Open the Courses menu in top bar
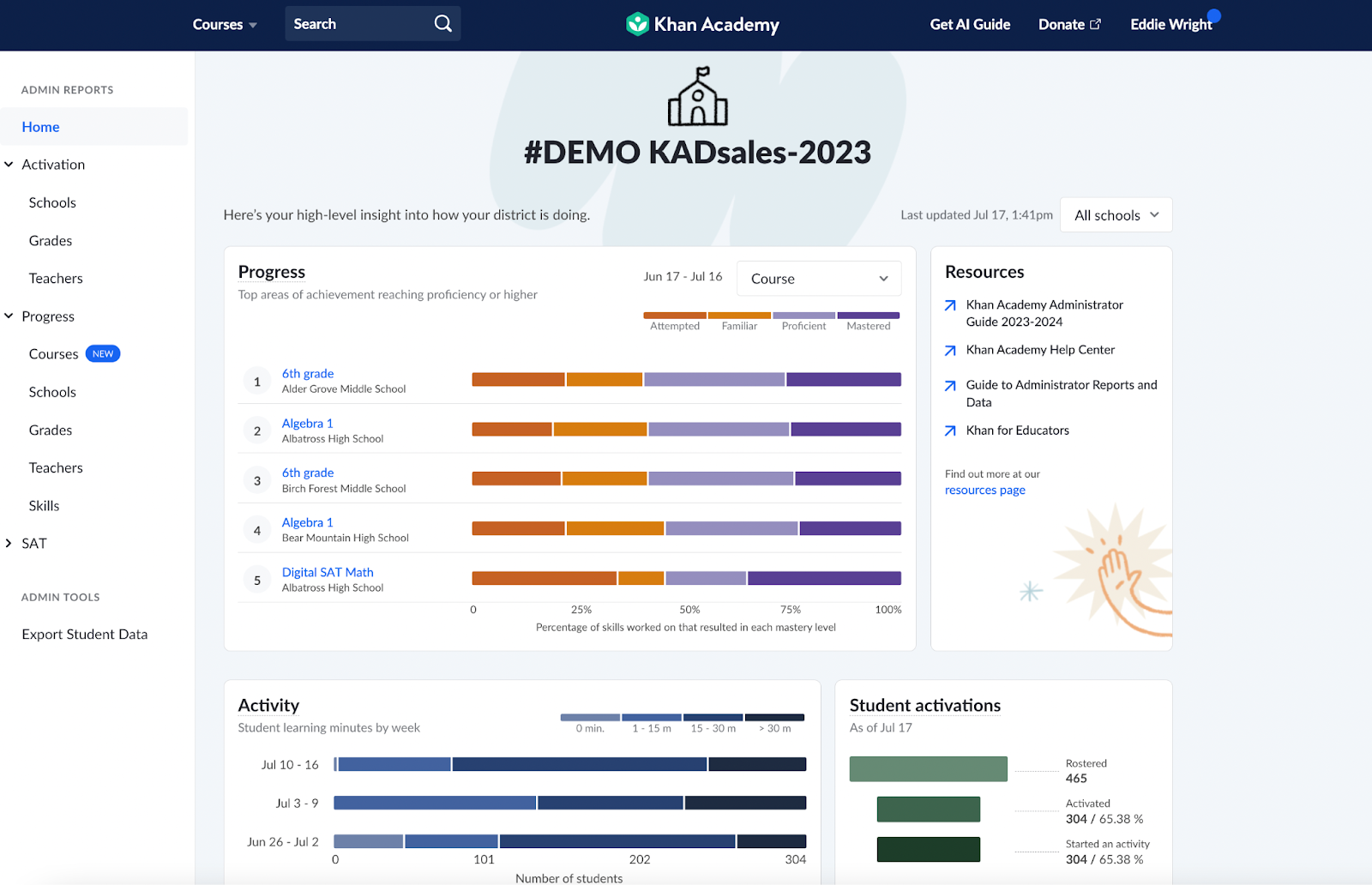Viewport: 1372px width, 885px height. [x=225, y=24]
